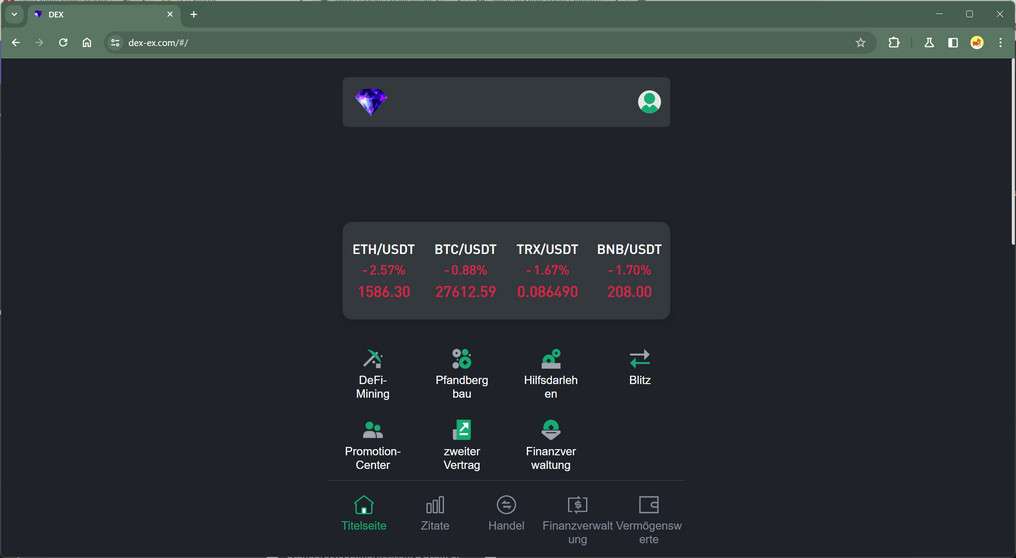Screen dimensions: 1016x558
Task: Switch to the Vermögenswerte wallet tab
Action: click(x=649, y=520)
